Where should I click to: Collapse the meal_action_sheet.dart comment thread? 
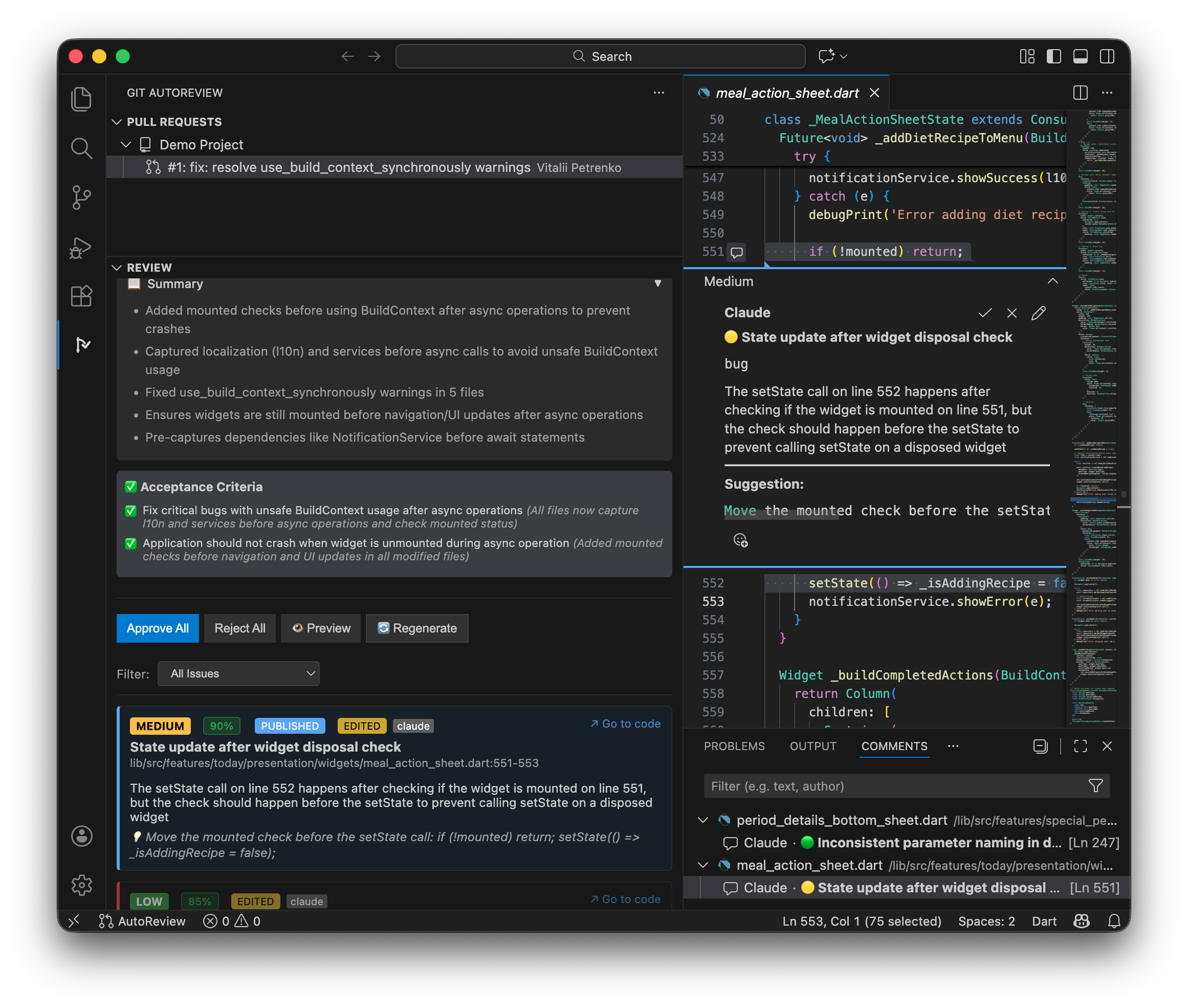click(703, 865)
